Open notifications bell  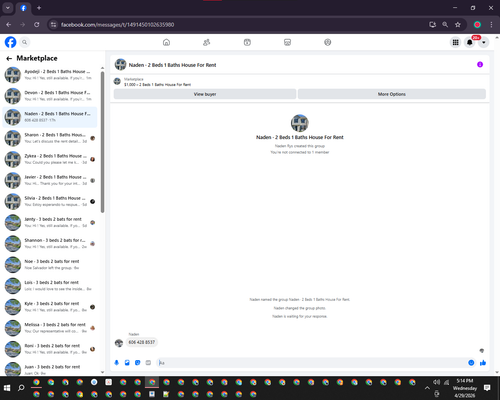[470, 42]
